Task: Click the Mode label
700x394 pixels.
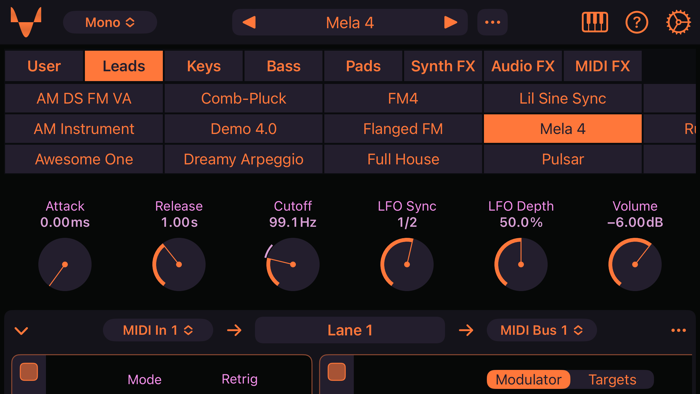Action: tap(144, 379)
